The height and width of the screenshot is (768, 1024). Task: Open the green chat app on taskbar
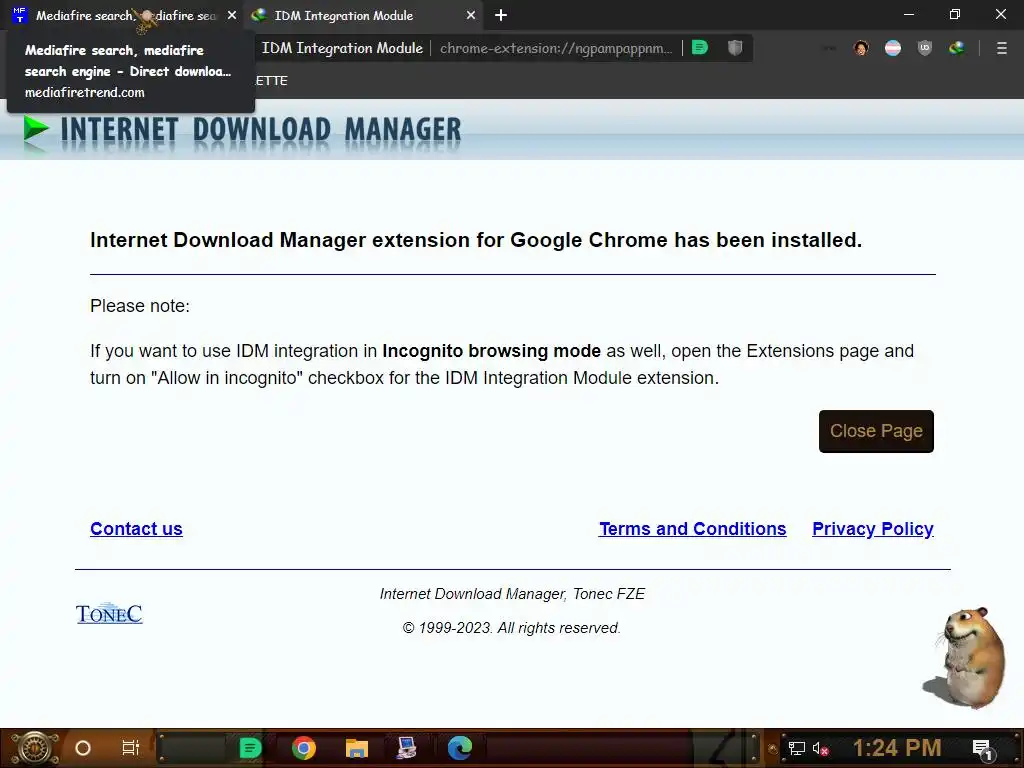(x=249, y=748)
